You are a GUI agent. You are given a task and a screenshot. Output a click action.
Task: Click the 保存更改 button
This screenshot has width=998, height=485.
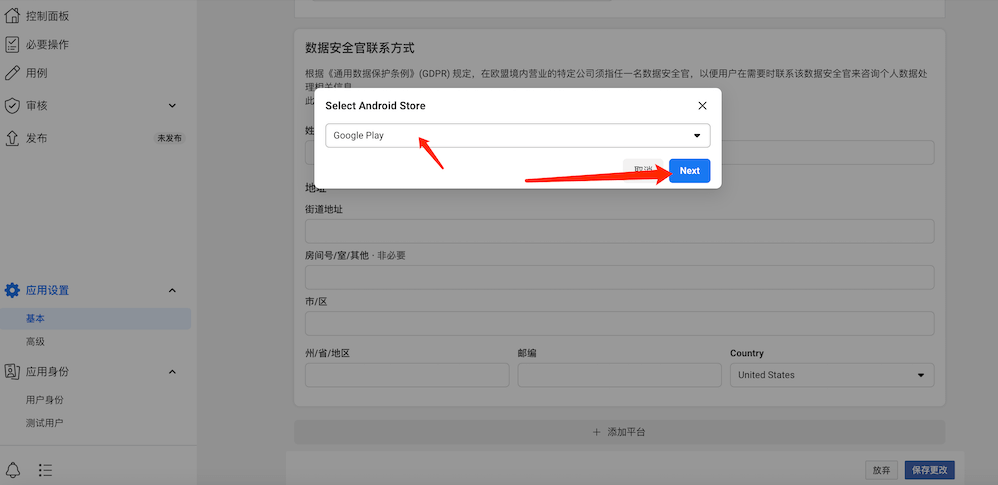929,469
